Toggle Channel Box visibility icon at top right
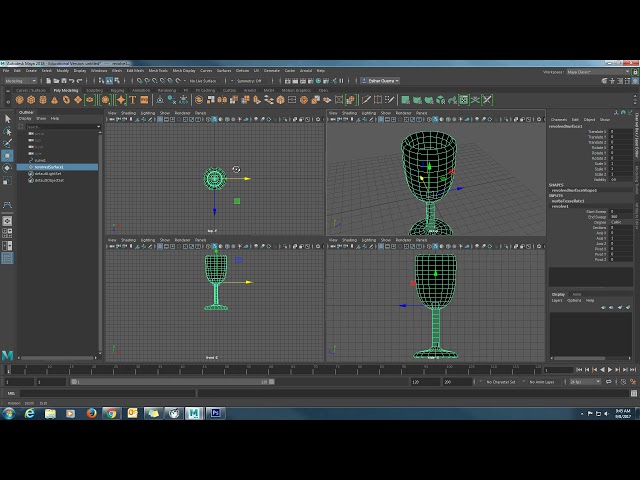Screen dimensions: 640x480 pyautogui.click(x=635, y=81)
